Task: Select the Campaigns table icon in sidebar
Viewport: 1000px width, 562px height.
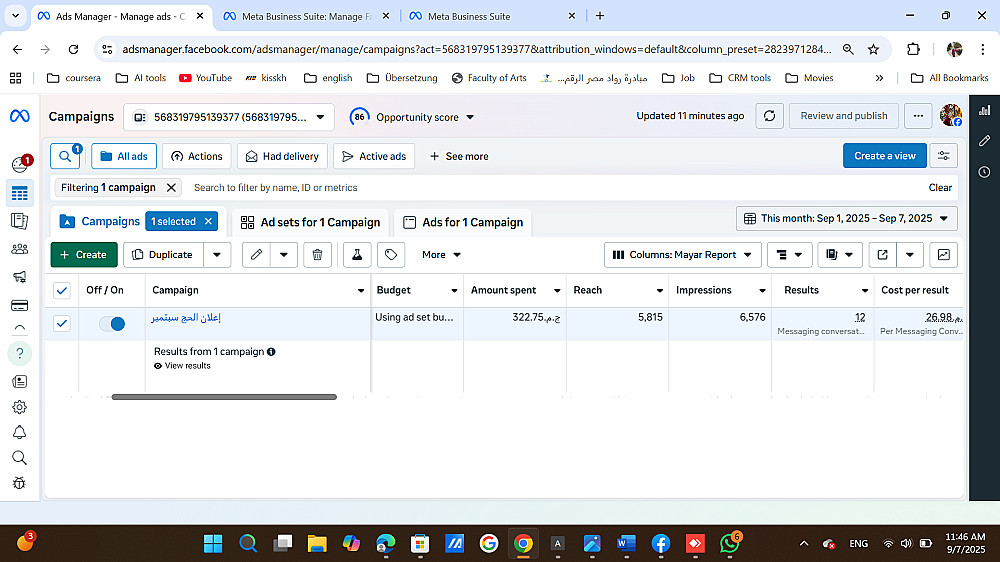Action: click(20, 193)
